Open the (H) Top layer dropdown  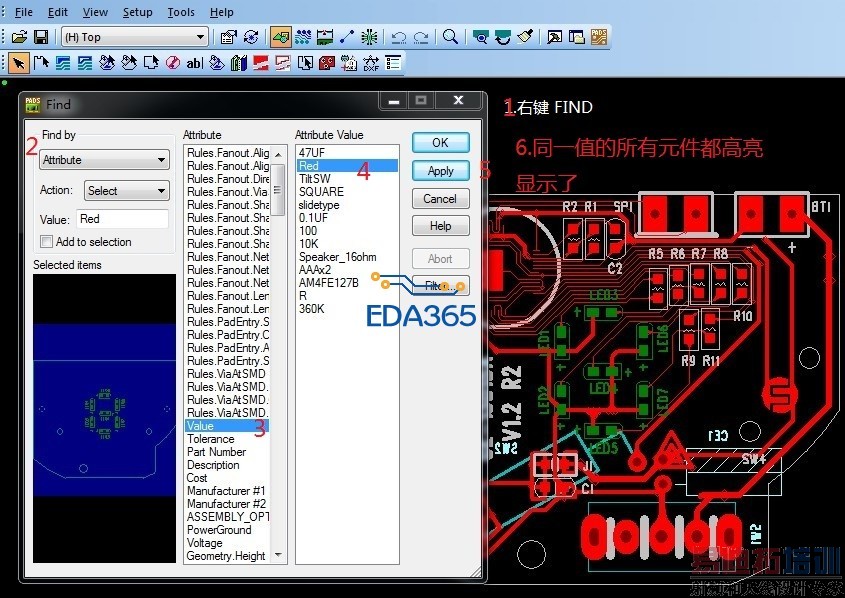pyautogui.click(x=135, y=37)
